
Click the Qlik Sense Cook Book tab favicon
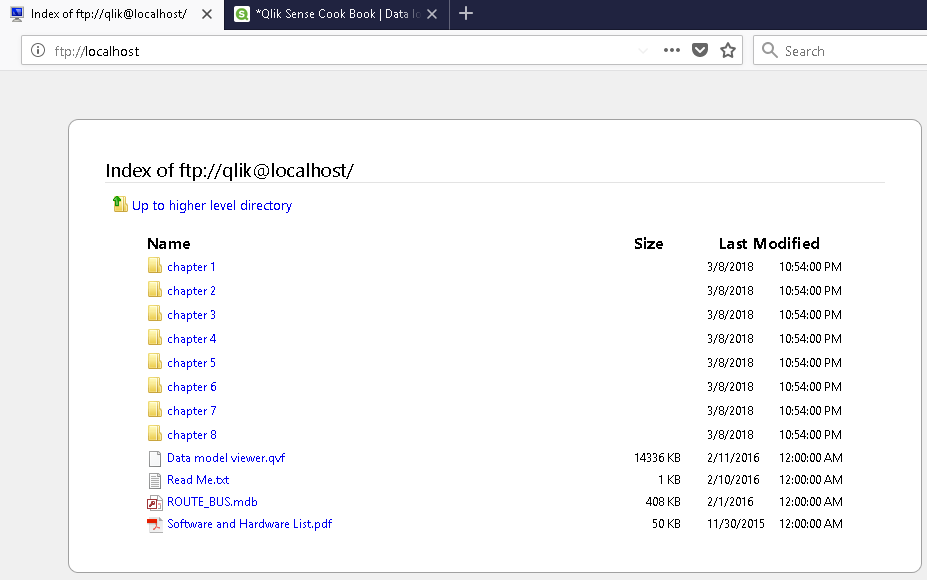242,14
